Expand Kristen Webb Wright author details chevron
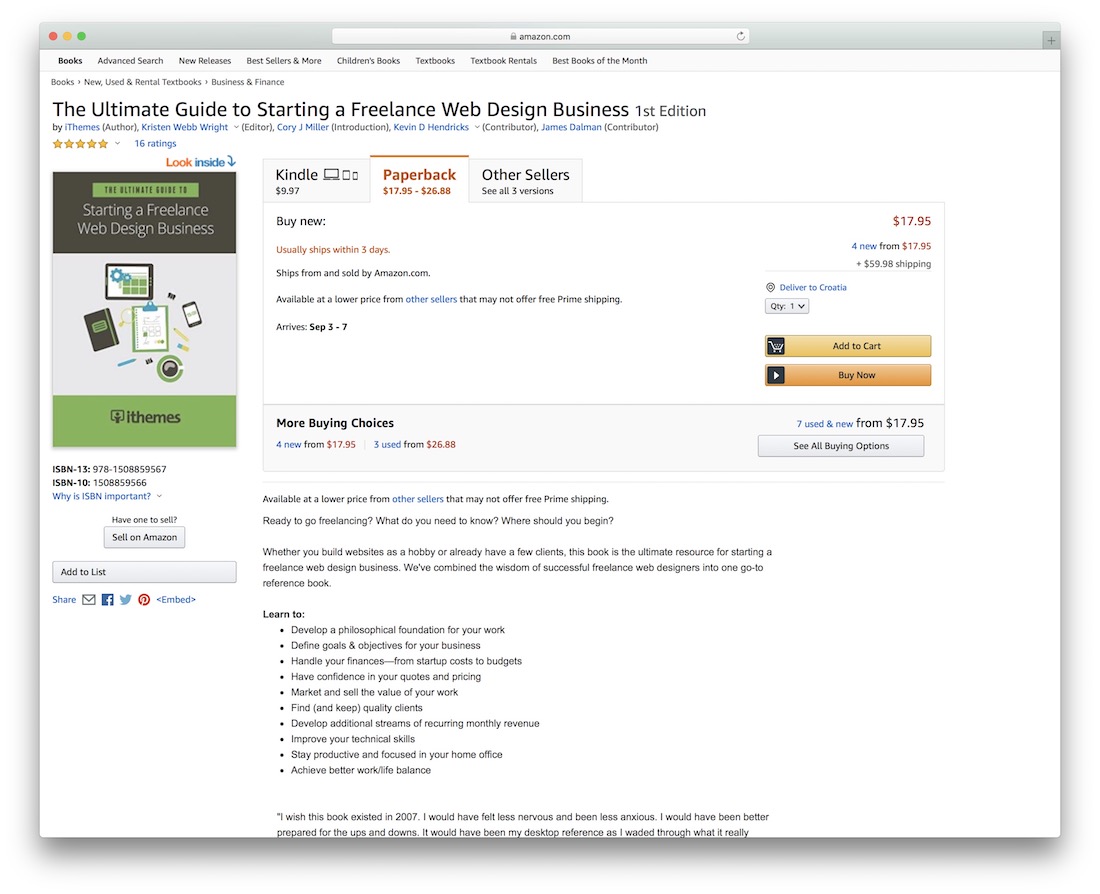Image resolution: width=1100 pixels, height=894 pixels. click(x=236, y=128)
